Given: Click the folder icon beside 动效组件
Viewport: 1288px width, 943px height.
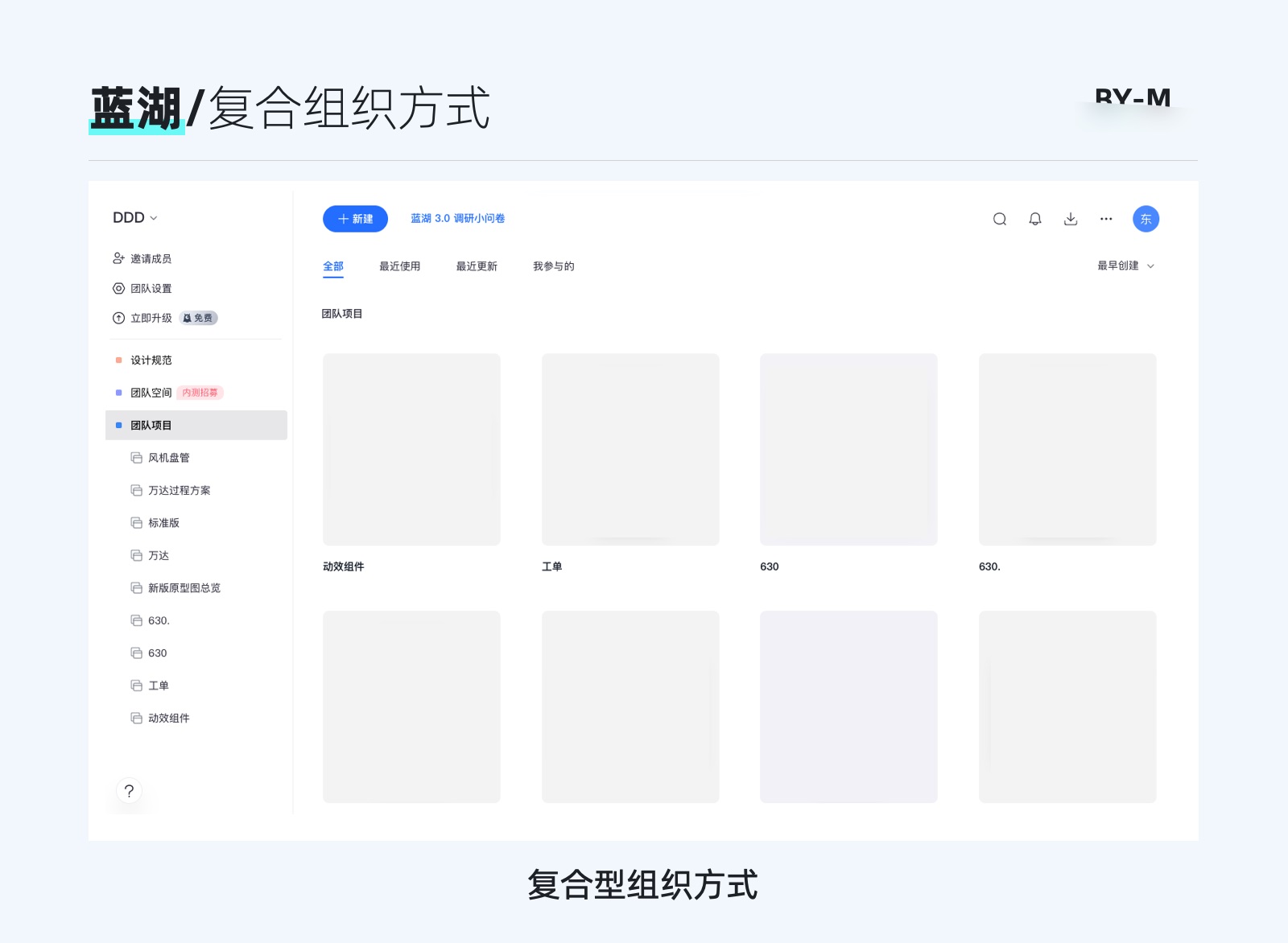Looking at the screenshot, I should (137, 719).
